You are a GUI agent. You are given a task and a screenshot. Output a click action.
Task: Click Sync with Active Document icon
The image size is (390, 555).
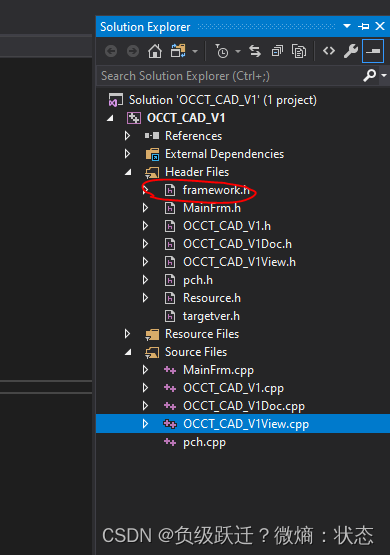tap(255, 51)
